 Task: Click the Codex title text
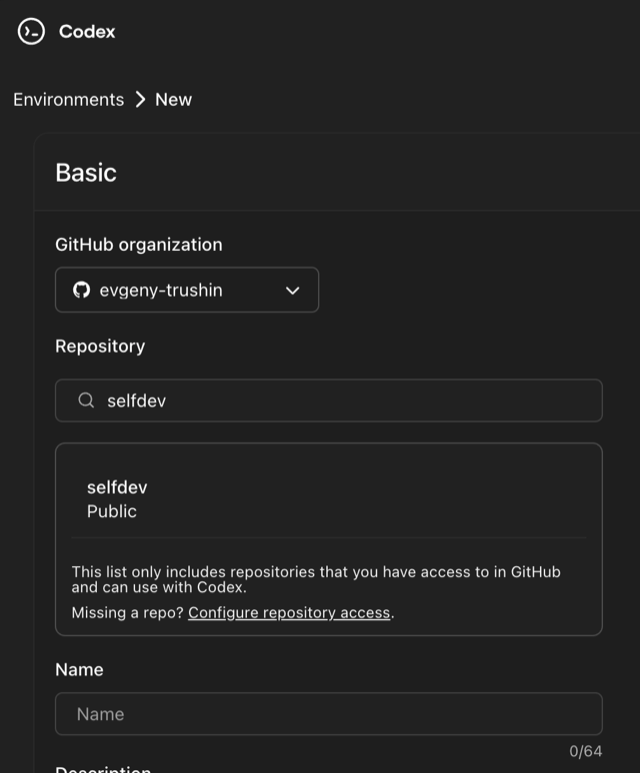pos(87,32)
